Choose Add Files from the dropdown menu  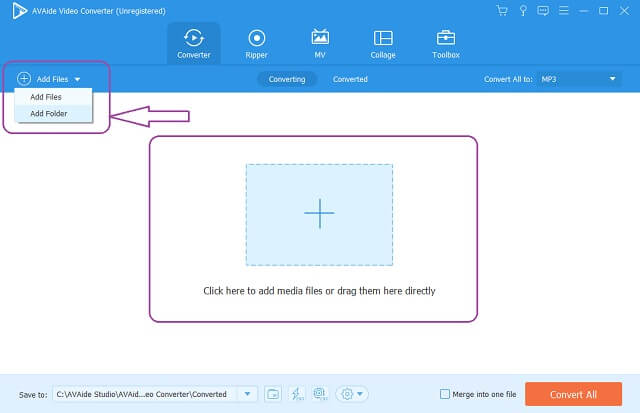point(53,97)
